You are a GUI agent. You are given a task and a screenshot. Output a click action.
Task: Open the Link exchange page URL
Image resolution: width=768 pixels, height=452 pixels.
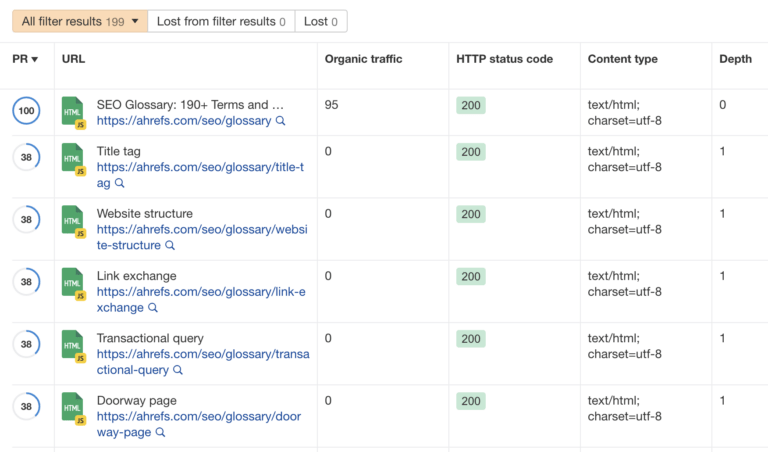pos(200,292)
